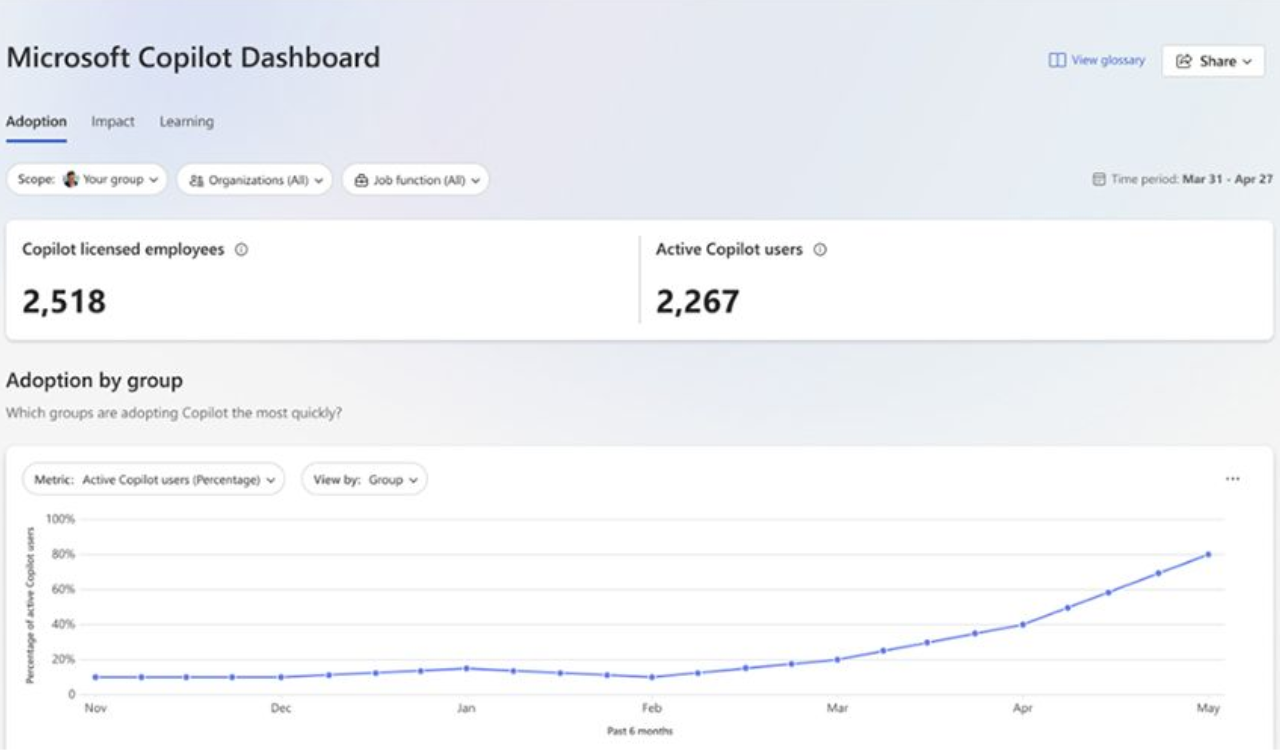Open the chart's three-dot more options menu
Screen dimensions: 1280x750
[x=1232, y=479]
